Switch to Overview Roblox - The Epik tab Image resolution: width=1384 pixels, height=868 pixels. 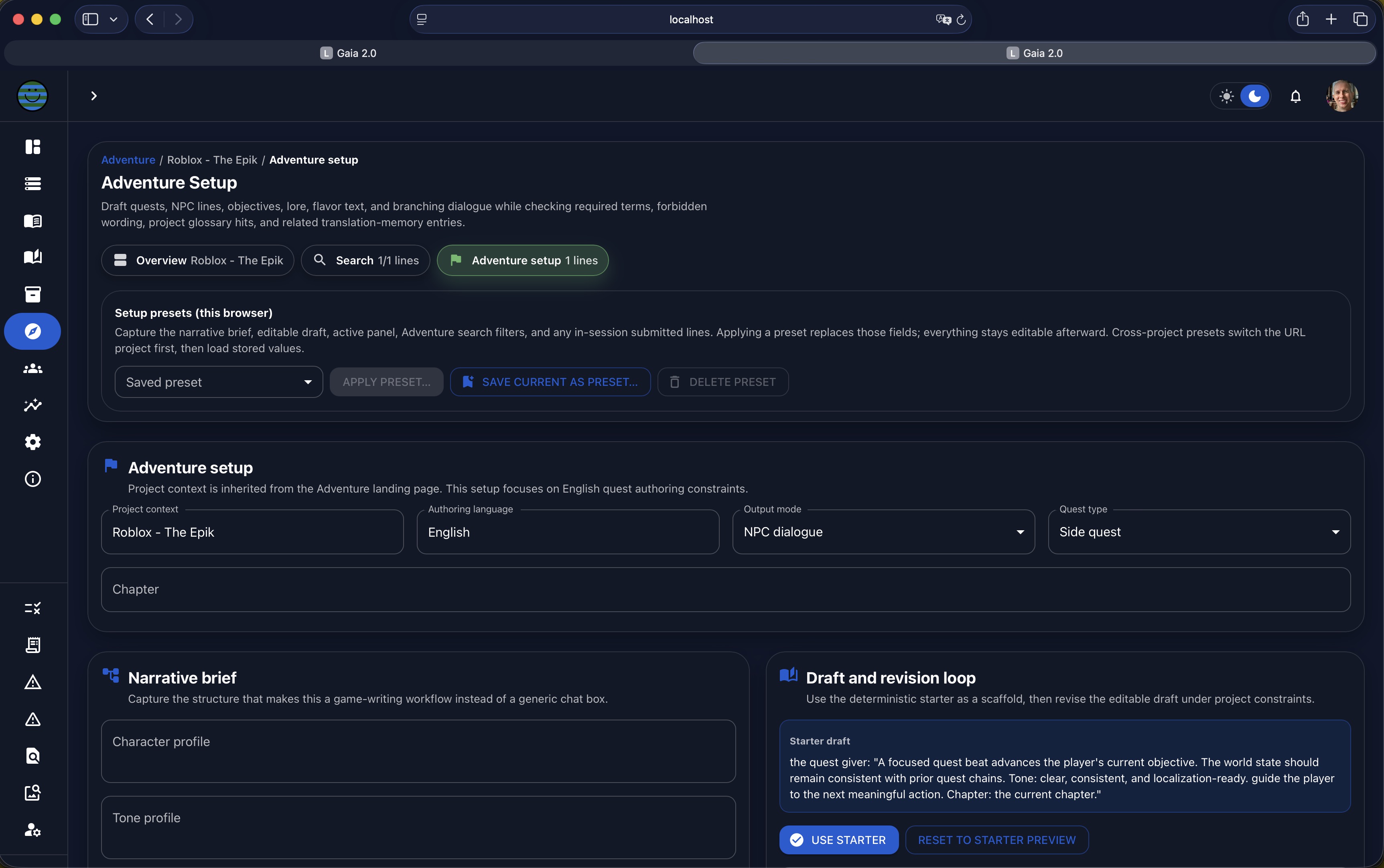coord(197,260)
